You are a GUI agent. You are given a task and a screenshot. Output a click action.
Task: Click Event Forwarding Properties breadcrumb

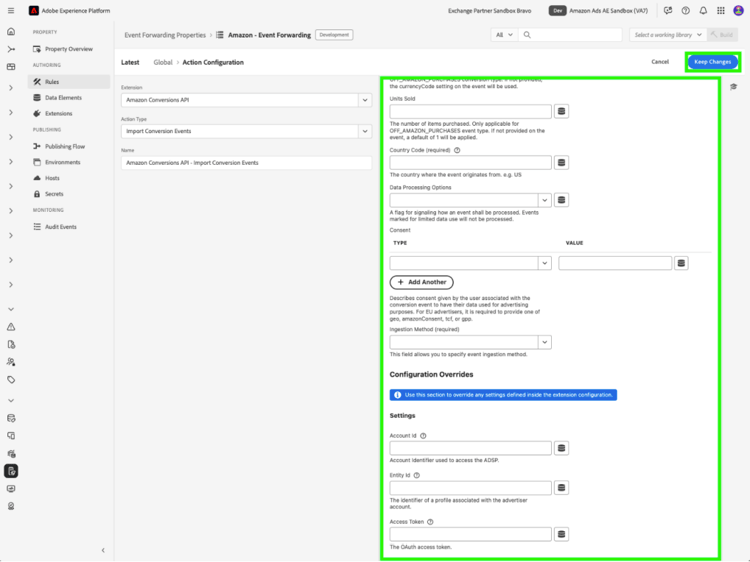click(165, 35)
